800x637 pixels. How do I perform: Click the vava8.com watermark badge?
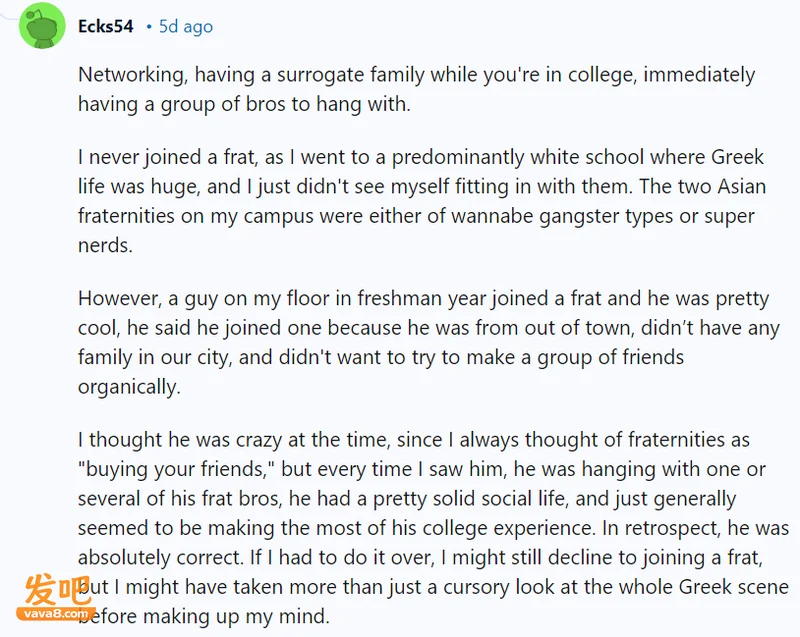coord(56,613)
